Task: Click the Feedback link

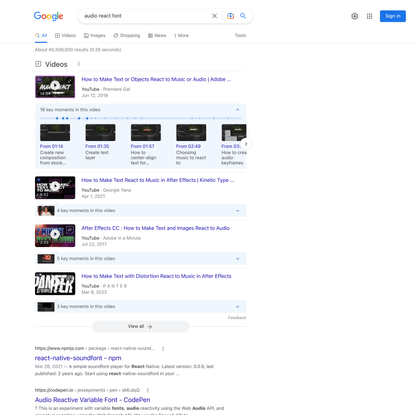Action: pyautogui.click(x=237, y=318)
